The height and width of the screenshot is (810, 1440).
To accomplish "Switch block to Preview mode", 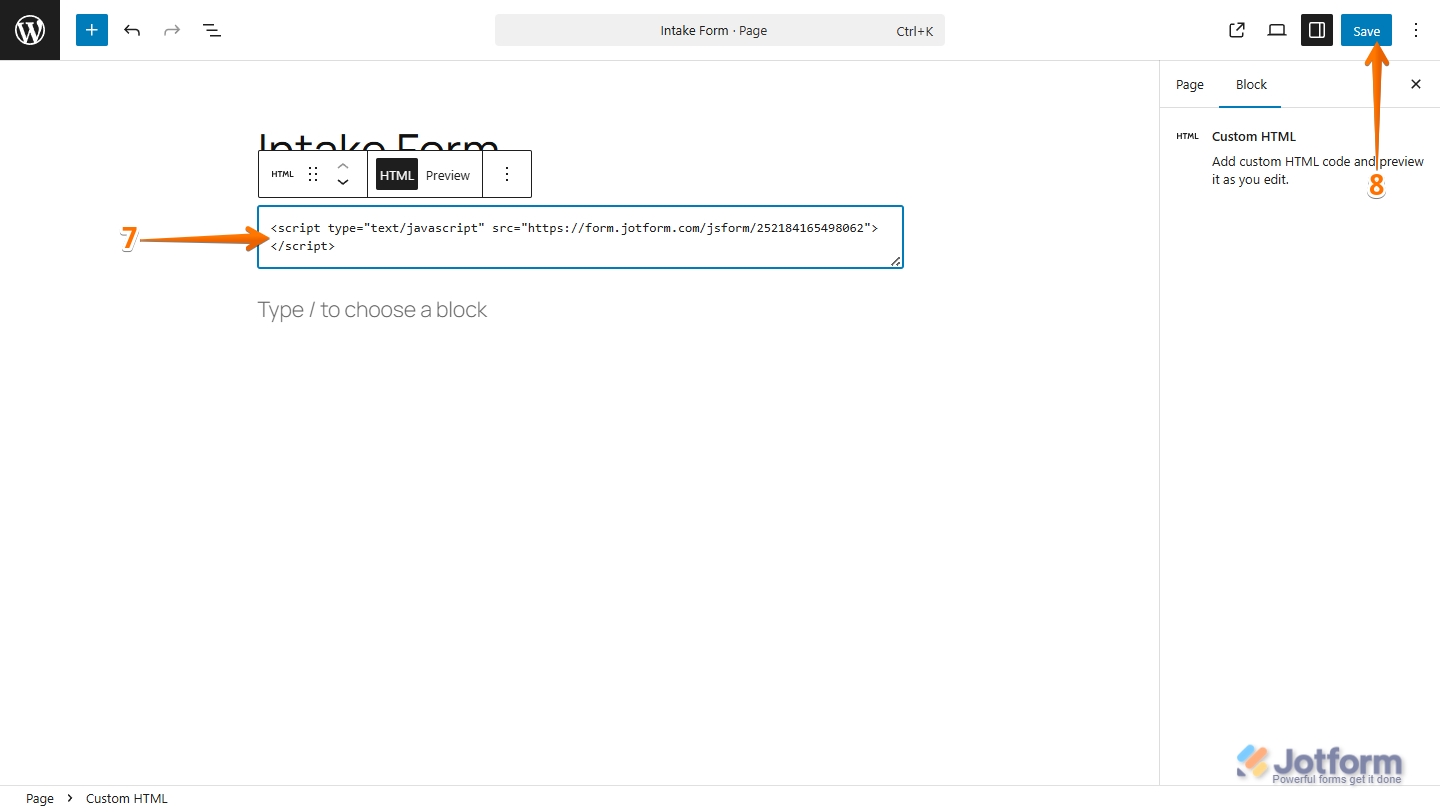I will pyautogui.click(x=448, y=175).
